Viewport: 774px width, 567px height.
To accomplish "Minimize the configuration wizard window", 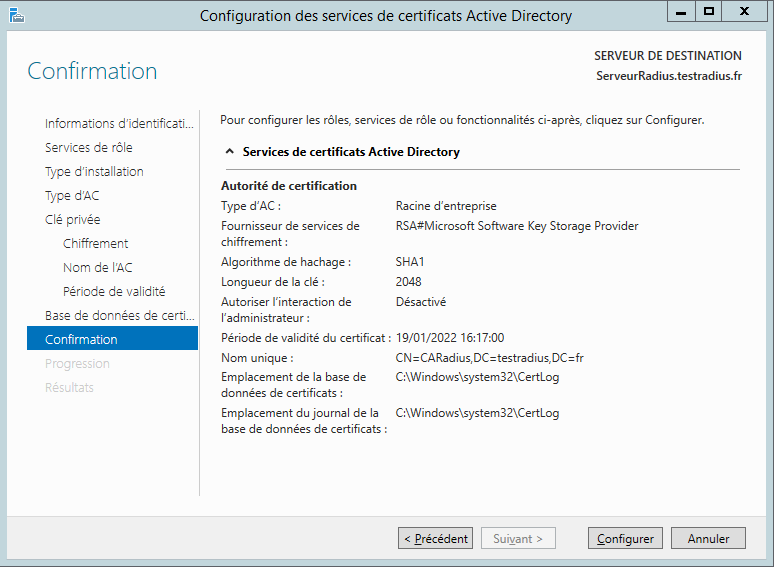I will tap(681, 11).
